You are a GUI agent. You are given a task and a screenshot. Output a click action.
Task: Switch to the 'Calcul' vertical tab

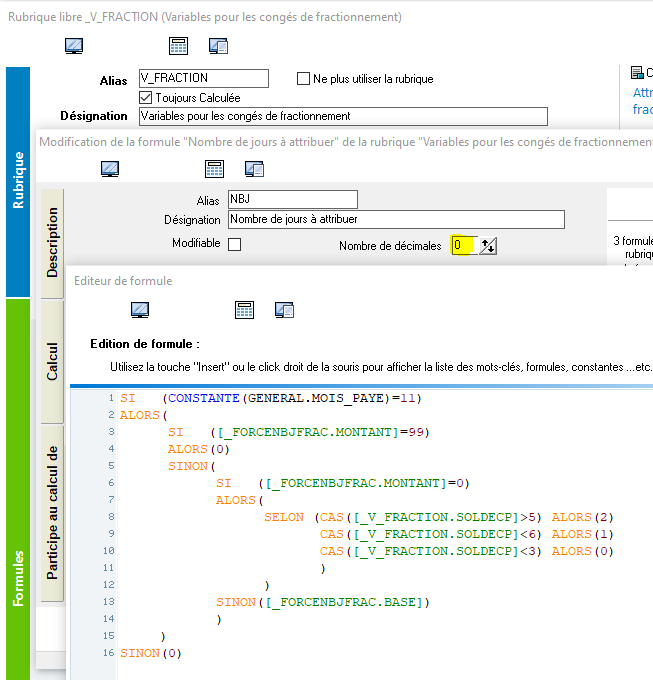53,362
